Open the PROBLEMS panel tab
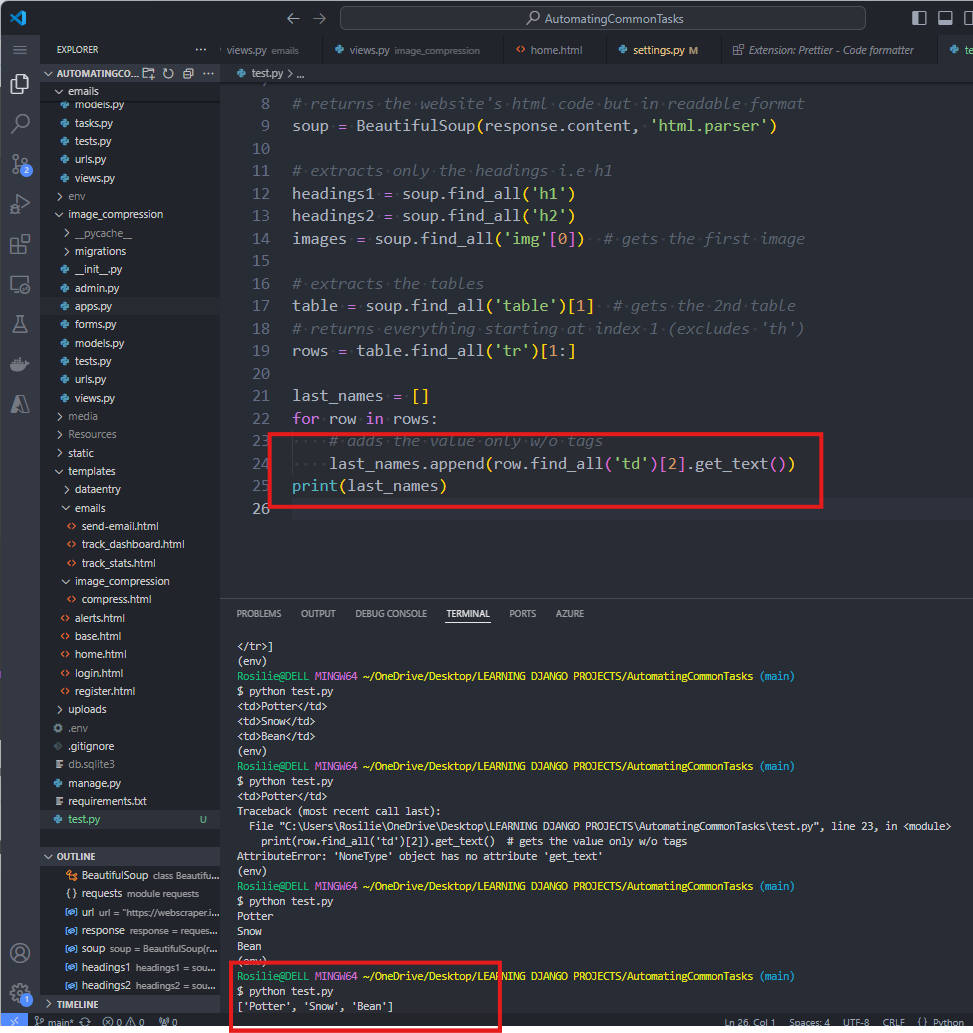The height and width of the screenshot is (1033, 973). pyautogui.click(x=259, y=613)
